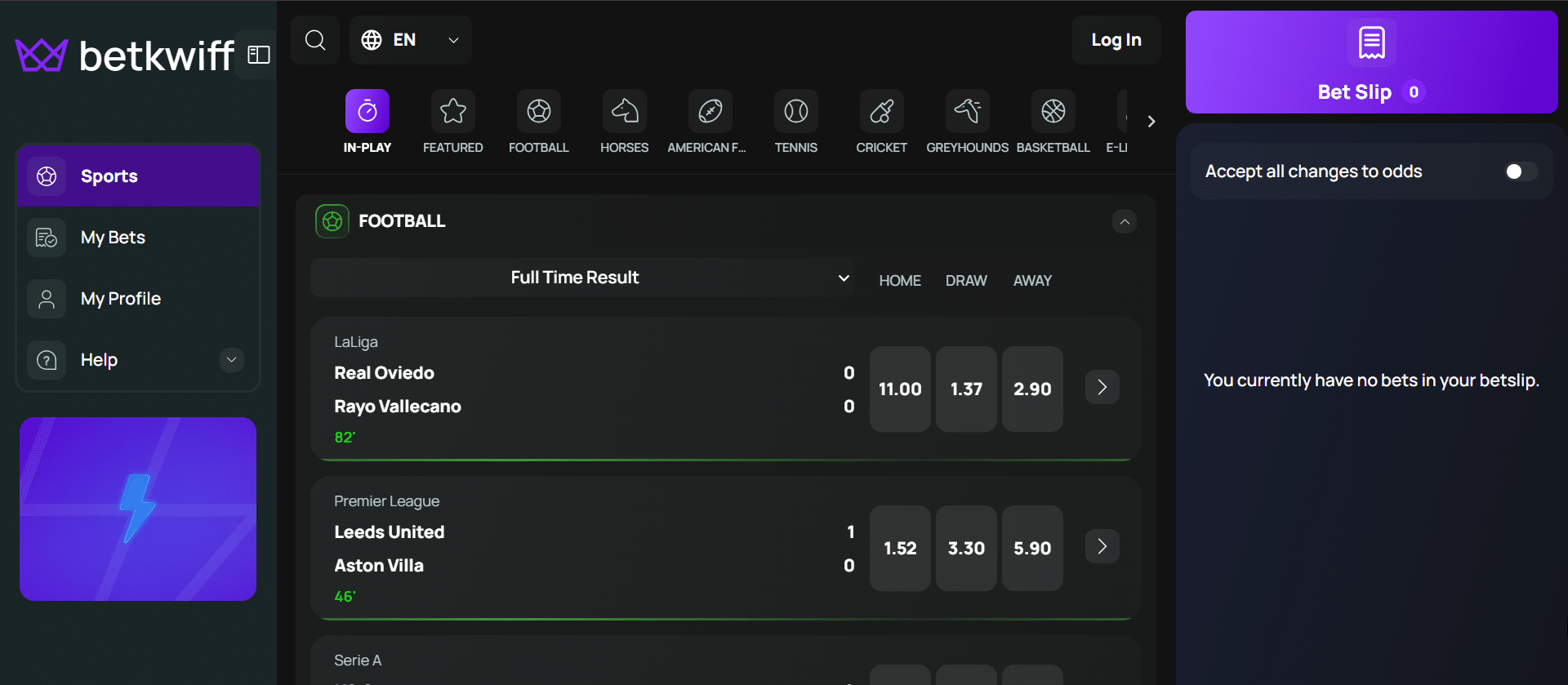The height and width of the screenshot is (685, 1568).
Task: Bet on Leeds United home odds 1.52
Action: tap(900, 549)
